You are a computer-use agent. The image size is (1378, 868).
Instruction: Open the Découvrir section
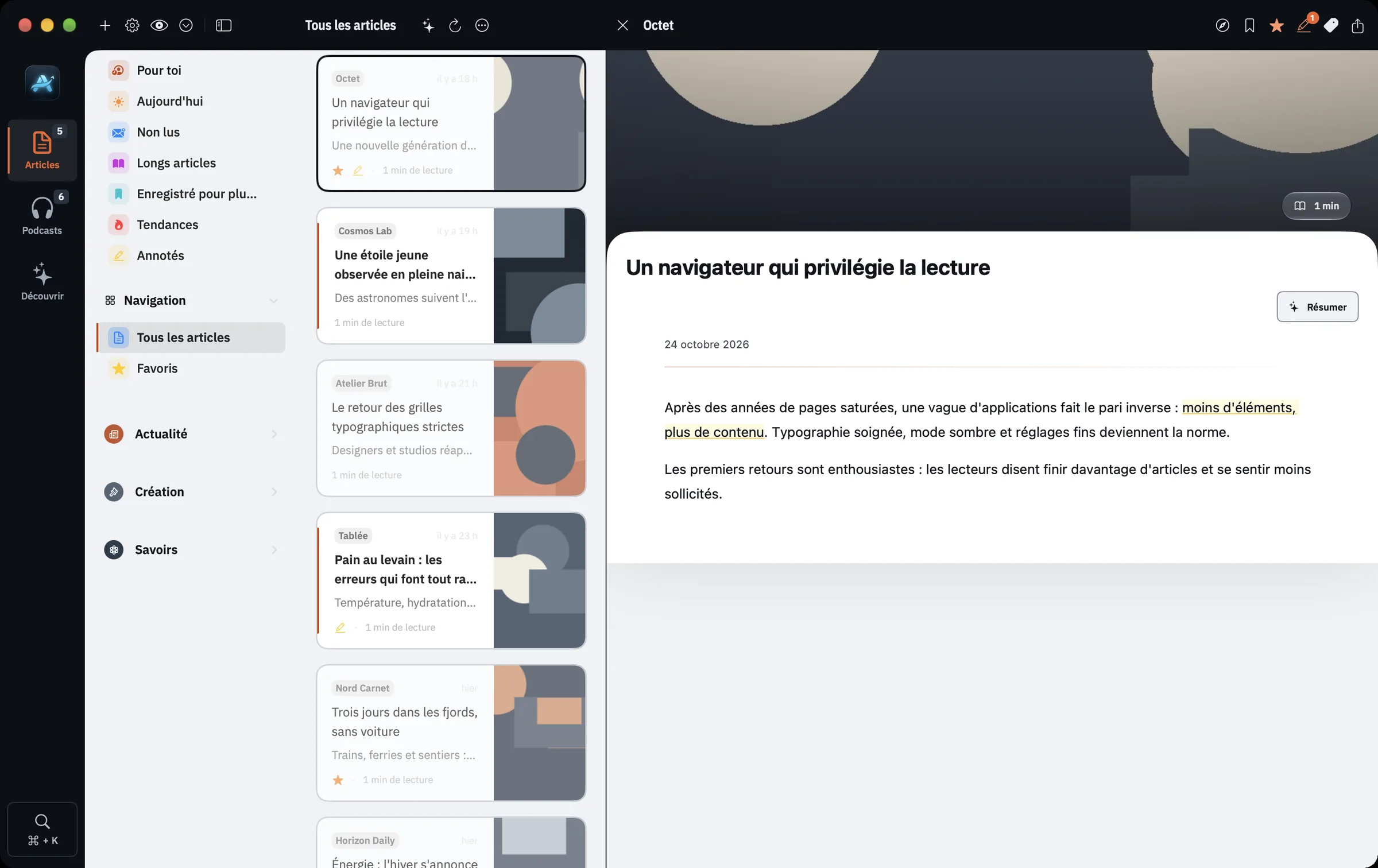tap(42, 281)
